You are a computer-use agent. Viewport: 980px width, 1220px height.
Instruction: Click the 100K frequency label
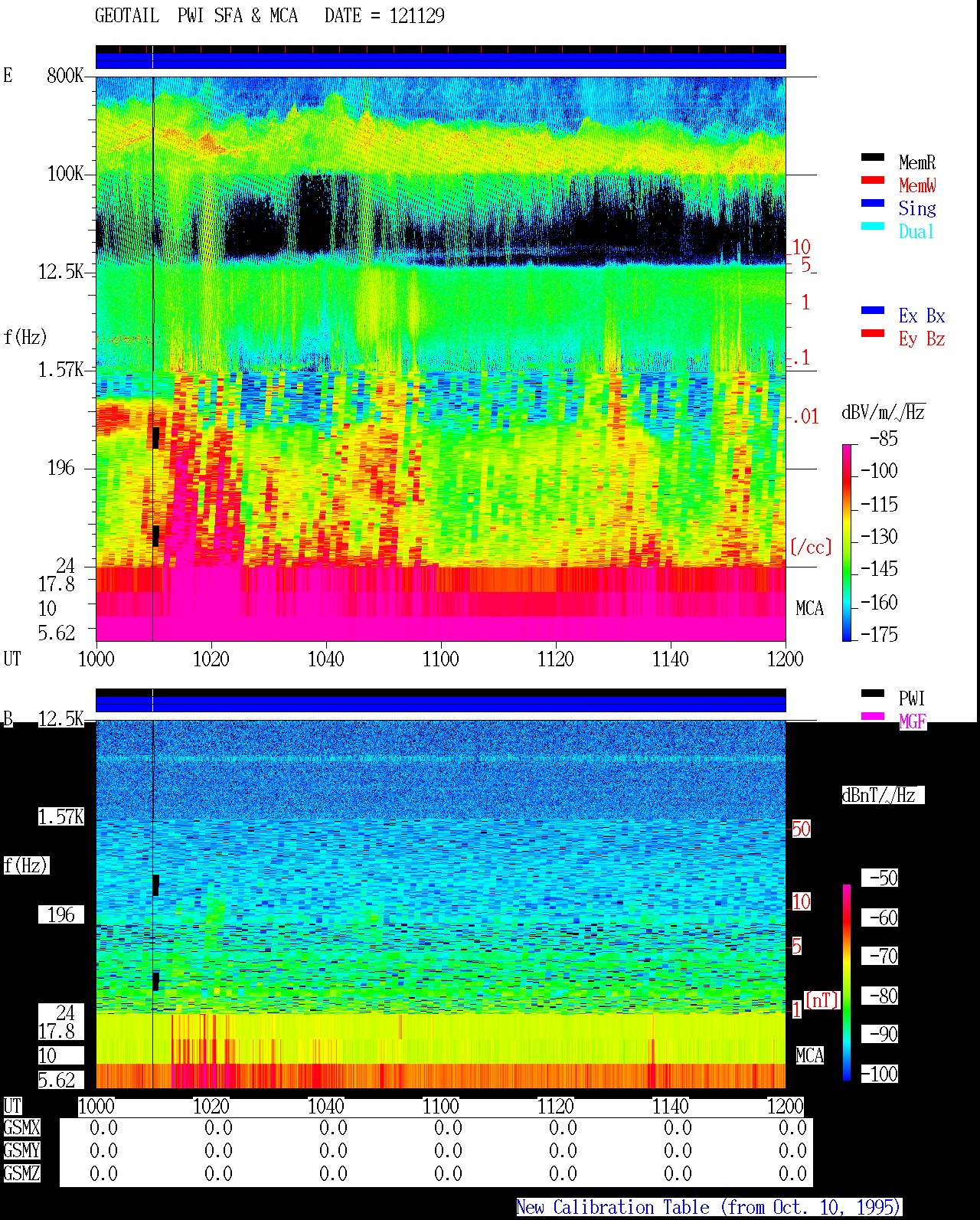coord(65,174)
